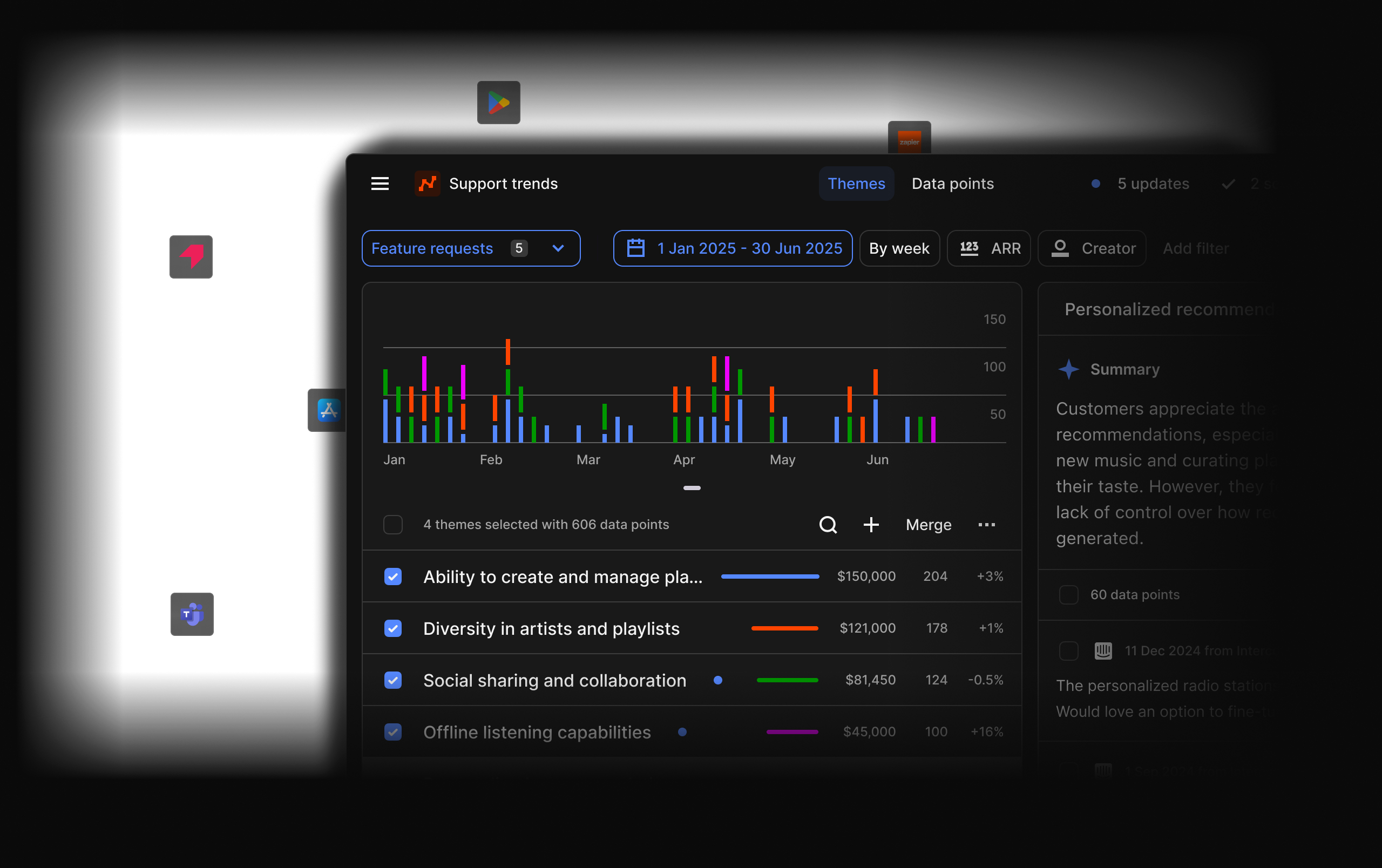Switch to the Themes tab
The height and width of the screenshot is (868, 1382).
856,184
